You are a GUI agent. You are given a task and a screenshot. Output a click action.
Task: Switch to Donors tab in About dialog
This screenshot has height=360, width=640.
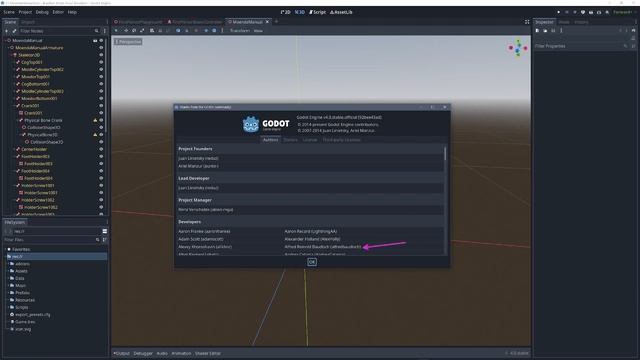[x=291, y=140]
